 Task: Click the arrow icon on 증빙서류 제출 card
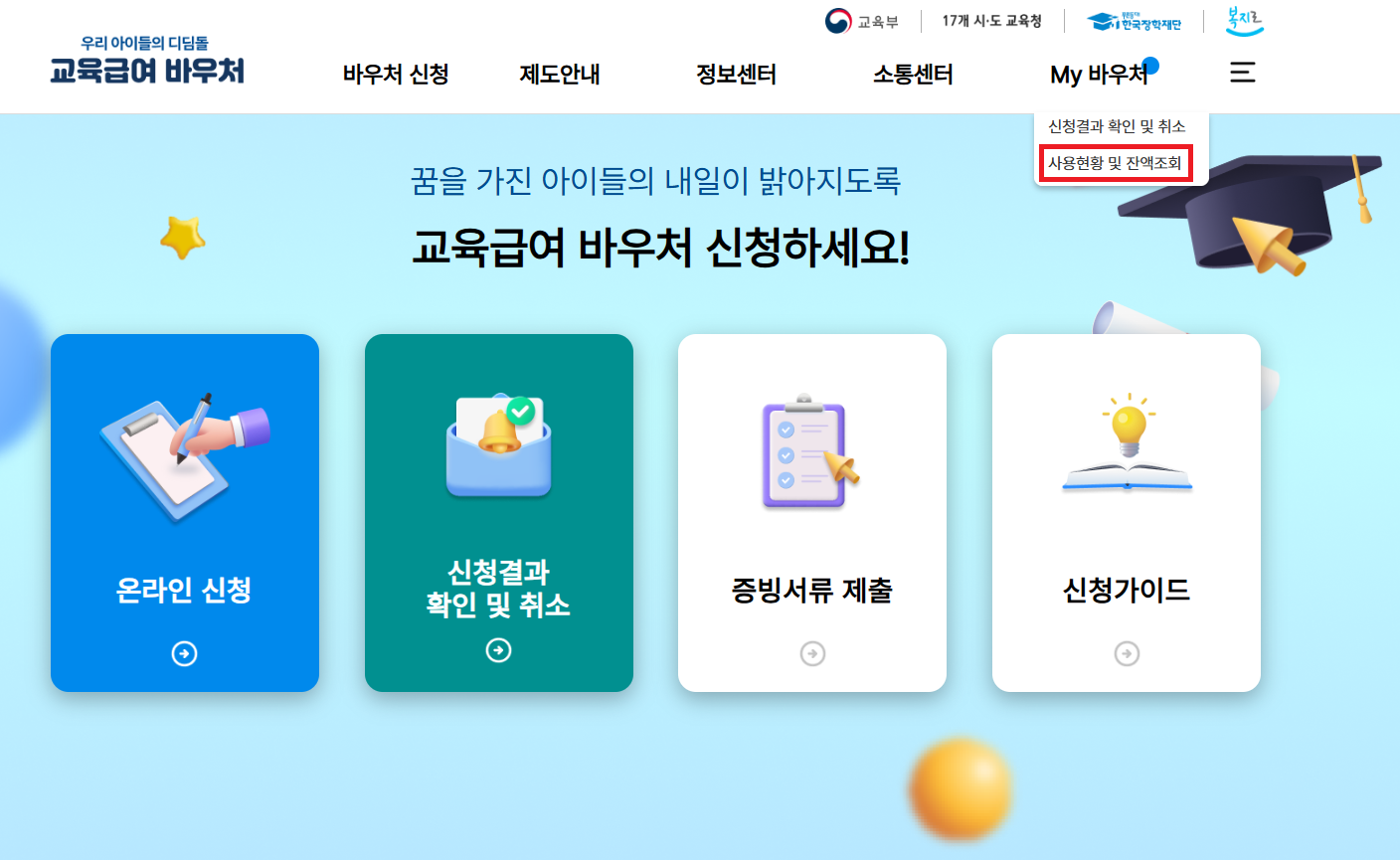point(812,653)
